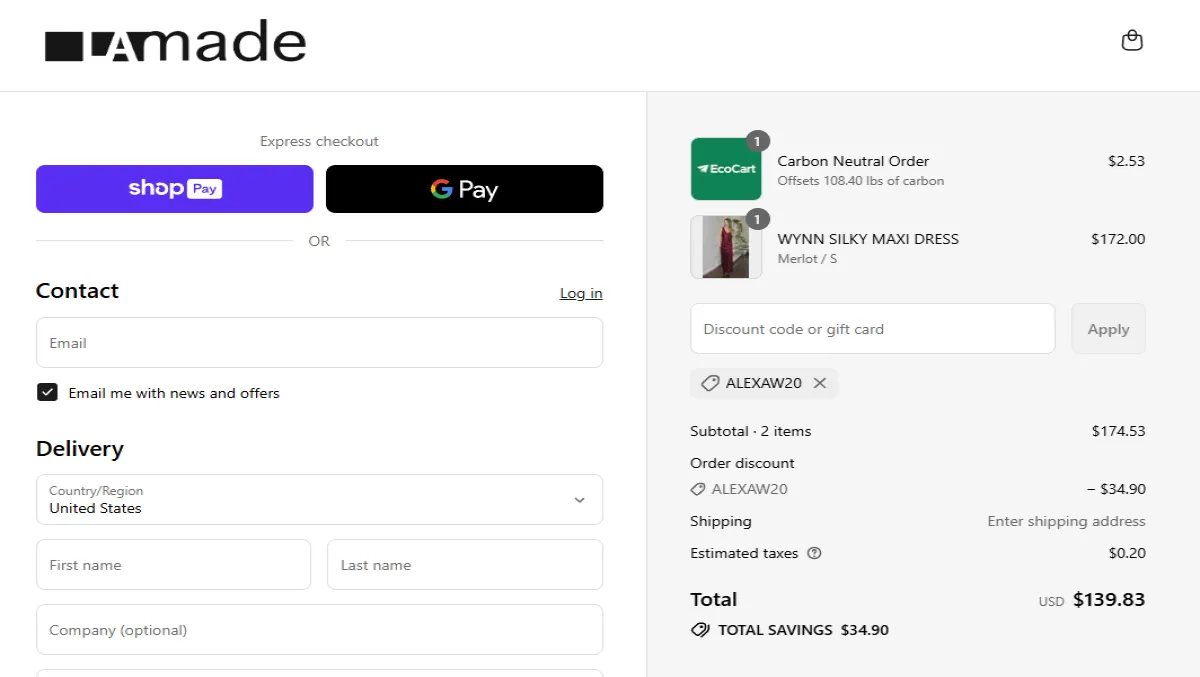Click the $2.53 carbon offset price
Viewport: 1200px width, 677px height.
coord(1126,161)
